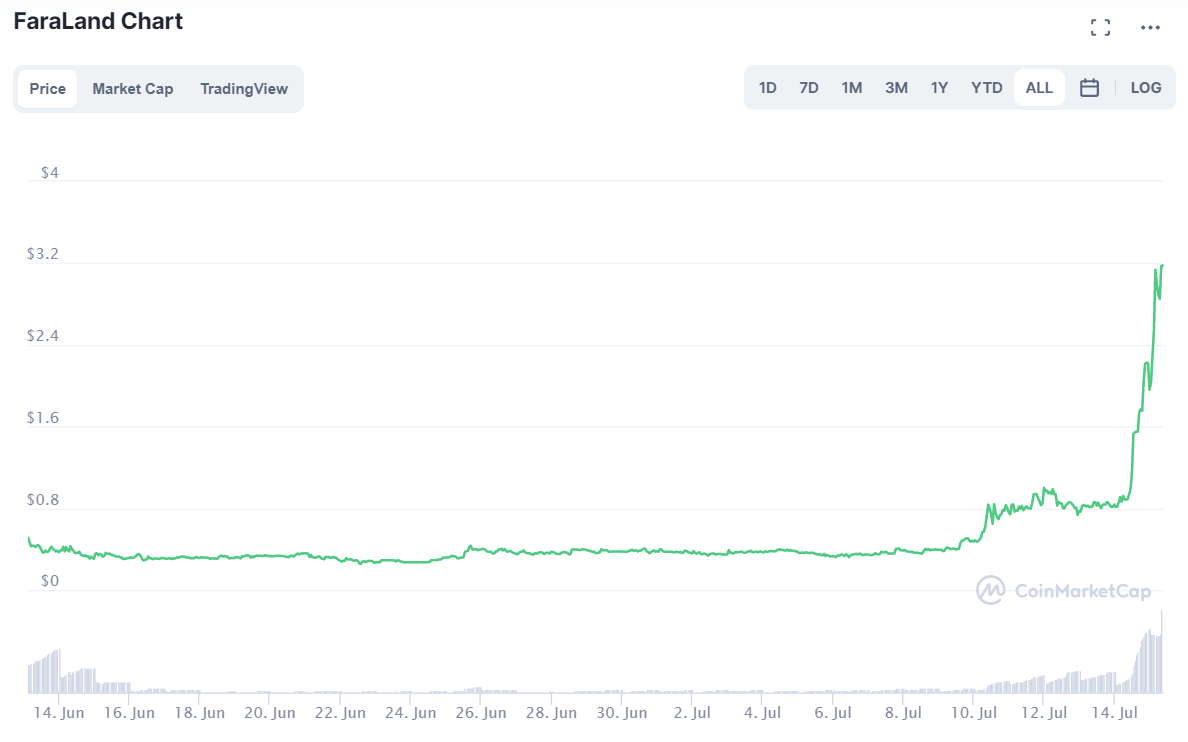Click the 10. Jul date axis label

974,713
